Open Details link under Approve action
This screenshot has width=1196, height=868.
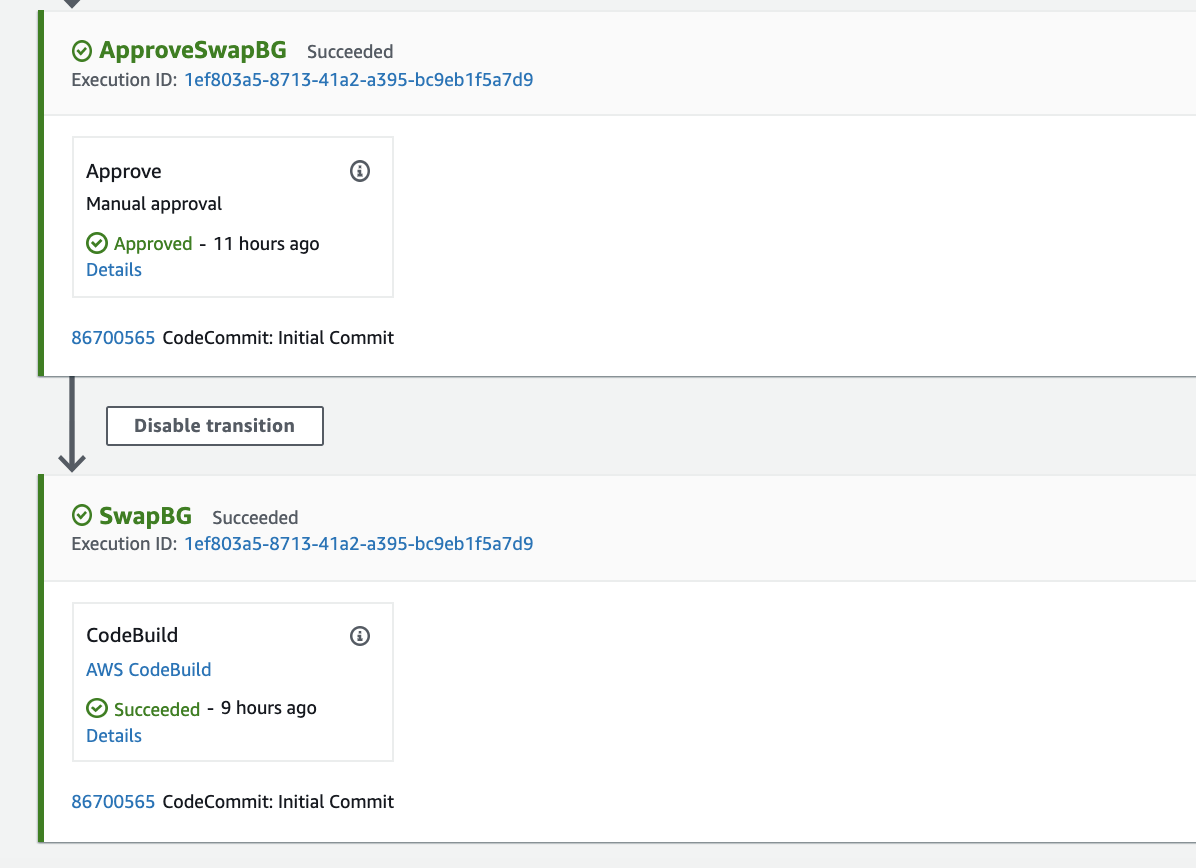coord(114,270)
